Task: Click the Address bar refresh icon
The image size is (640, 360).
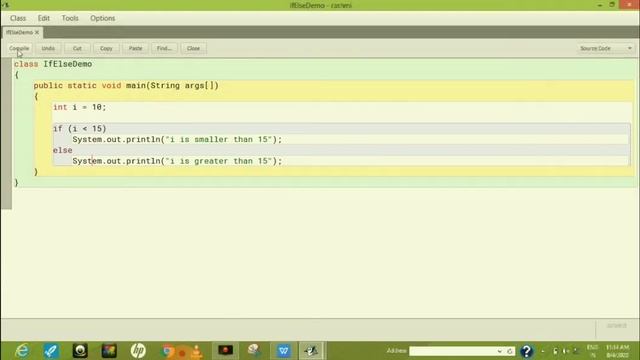Action: (x=510, y=351)
